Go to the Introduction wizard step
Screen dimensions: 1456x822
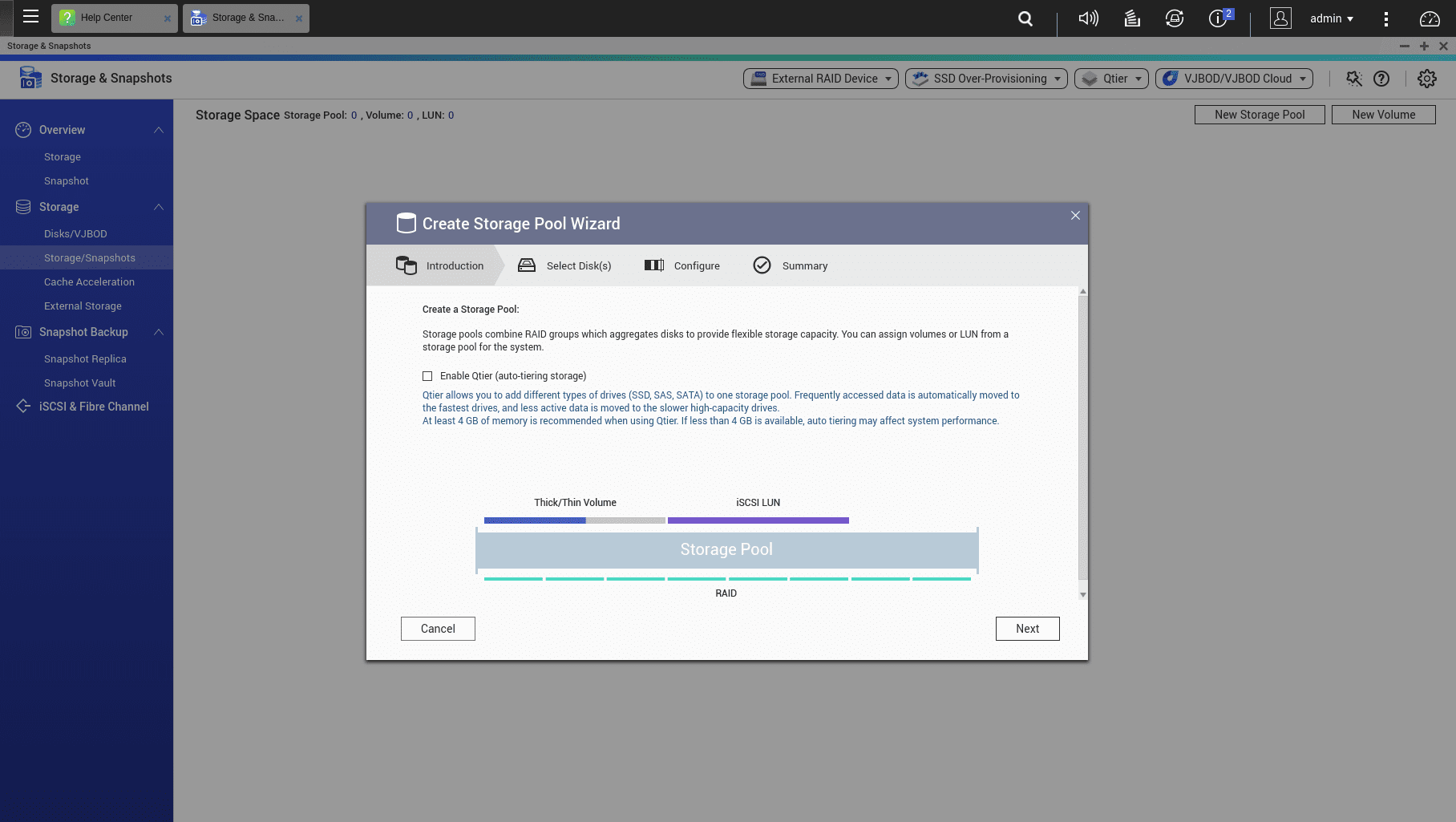click(x=435, y=265)
